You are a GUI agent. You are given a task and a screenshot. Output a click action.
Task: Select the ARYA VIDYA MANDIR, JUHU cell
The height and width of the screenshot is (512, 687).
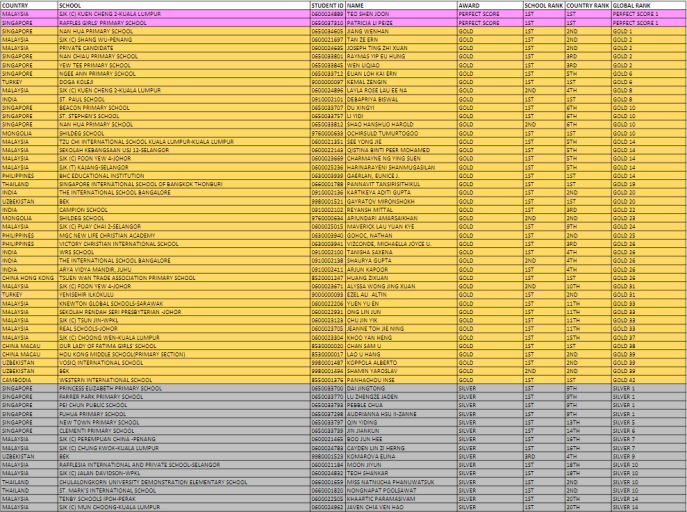click(184, 269)
